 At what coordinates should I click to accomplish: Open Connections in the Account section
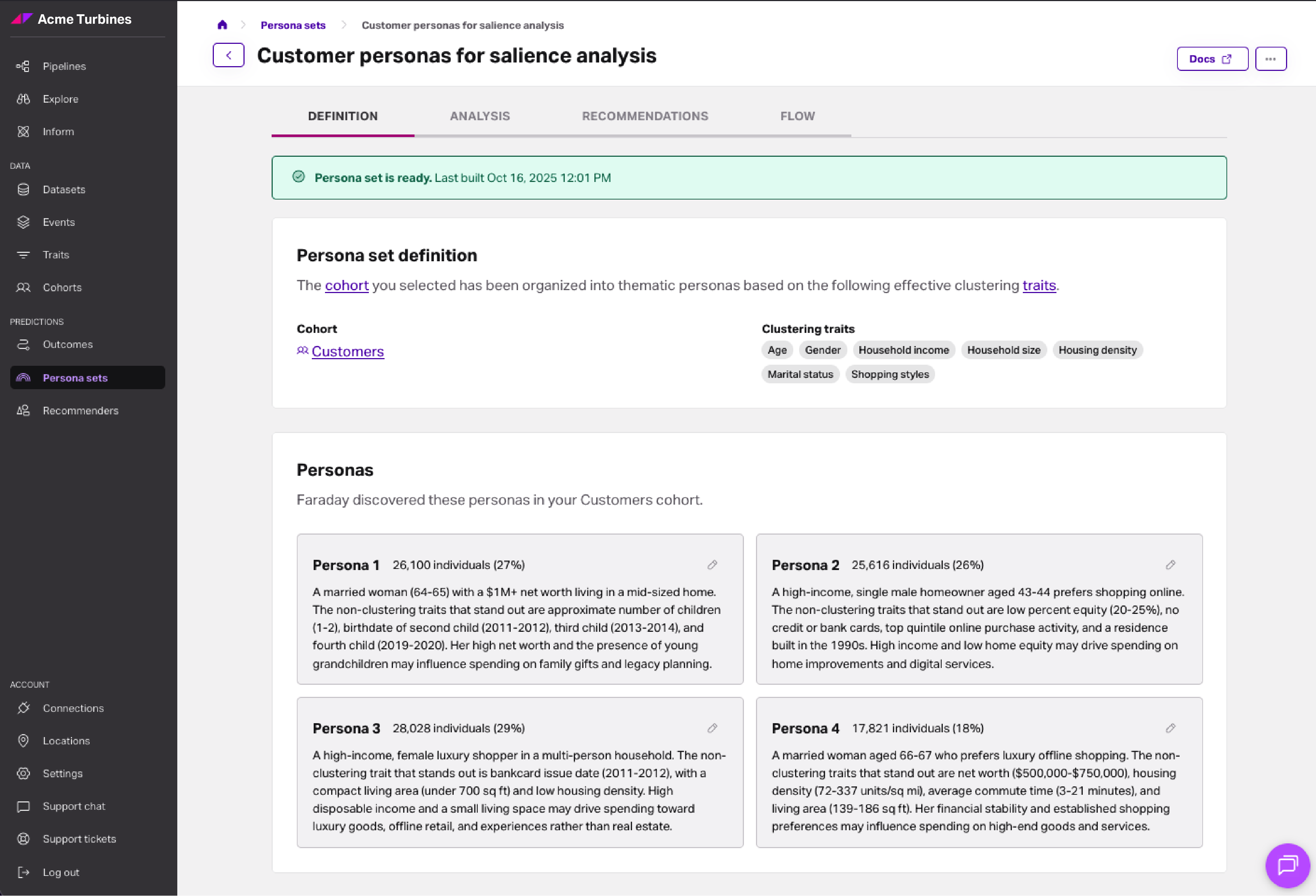coord(73,708)
